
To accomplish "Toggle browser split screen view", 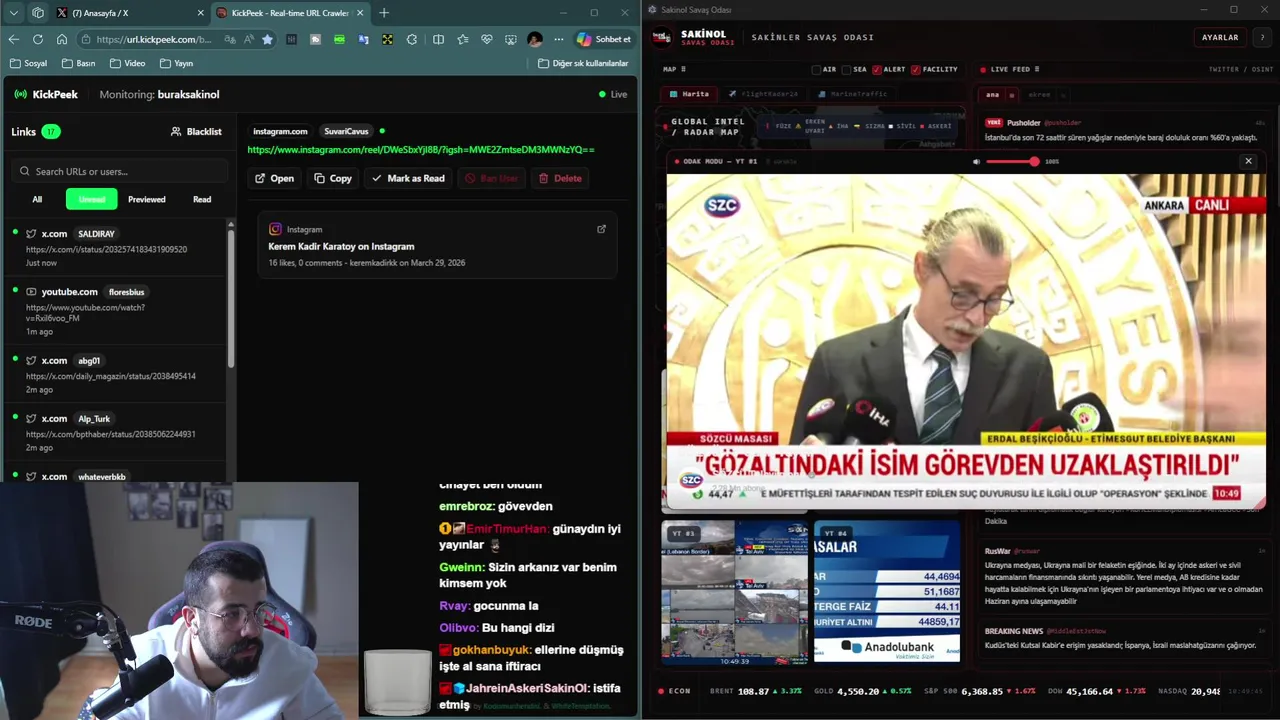I will (x=438, y=39).
